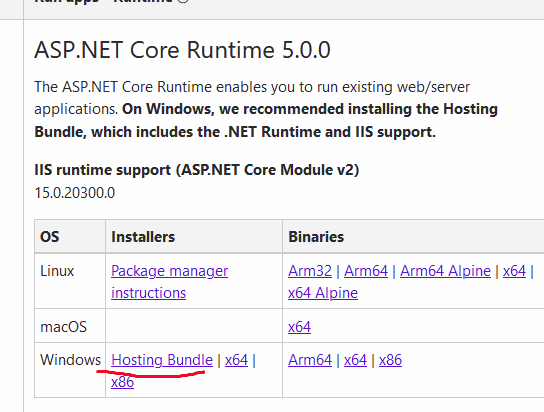The height and width of the screenshot is (412, 544).
Task: Open the macOS x64 binaries link
Action: [x=299, y=327]
